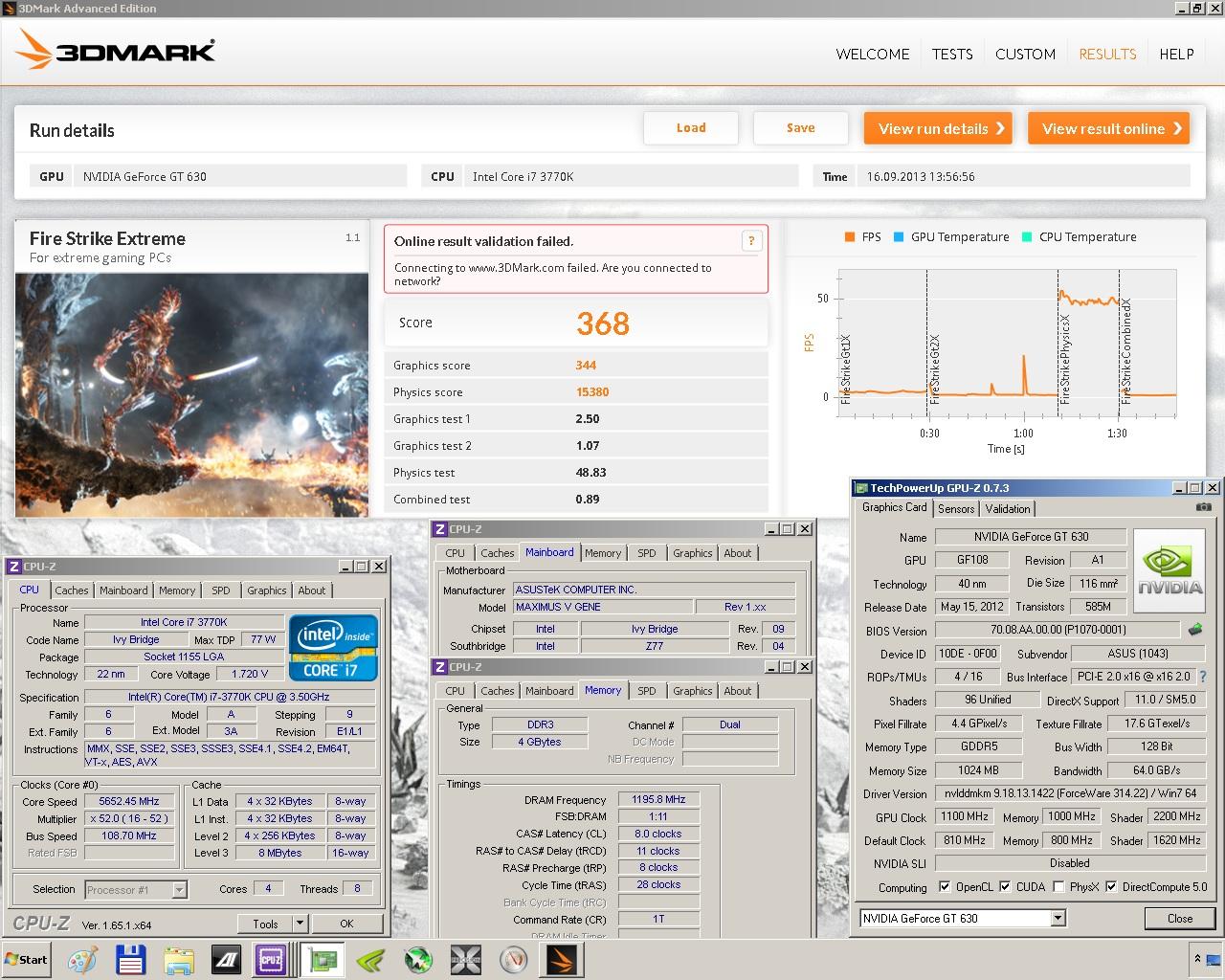Image resolution: width=1225 pixels, height=980 pixels.
Task: Toggle the CUDA checkbox in GPU-Z
Action: tap(1005, 887)
